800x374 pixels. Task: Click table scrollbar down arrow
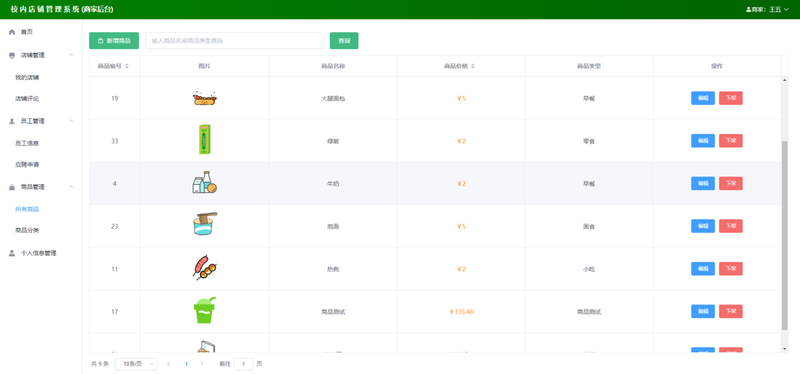pos(784,348)
